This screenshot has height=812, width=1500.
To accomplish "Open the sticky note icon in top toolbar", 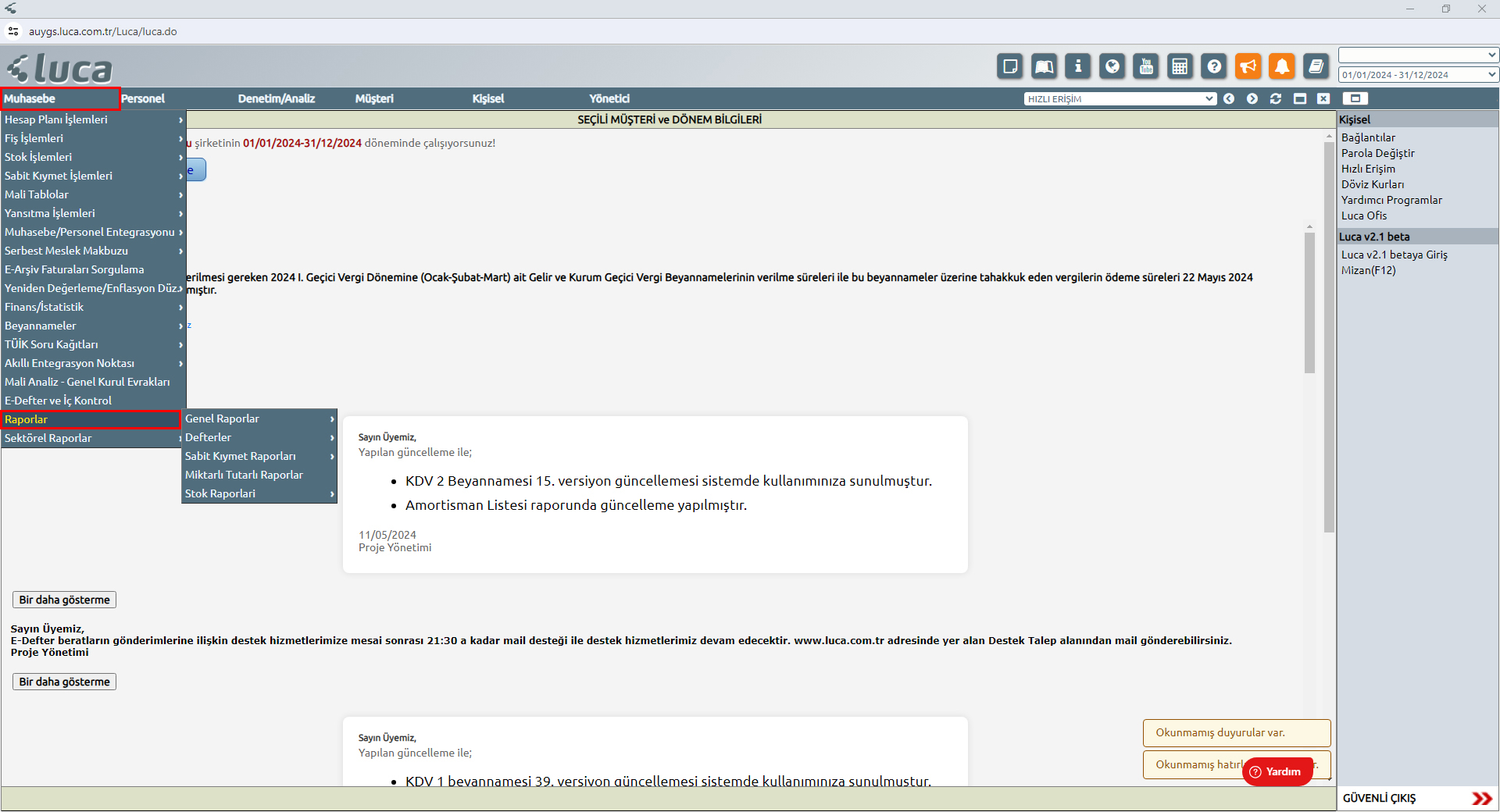I will (x=1010, y=66).
